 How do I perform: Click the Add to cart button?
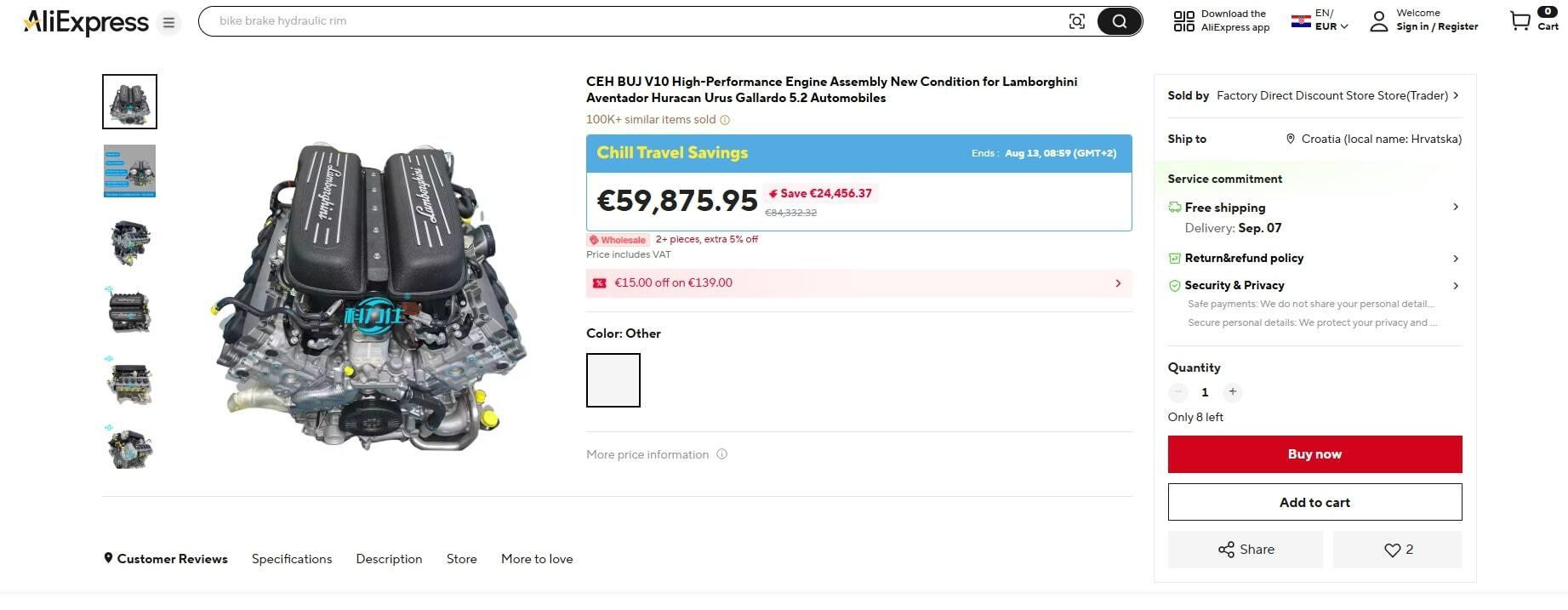pyautogui.click(x=1314, y=502)
